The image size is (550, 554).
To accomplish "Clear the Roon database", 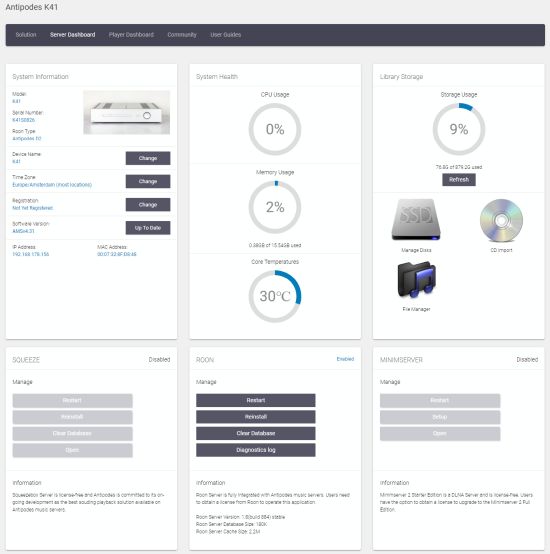I will tap(256, 433).
